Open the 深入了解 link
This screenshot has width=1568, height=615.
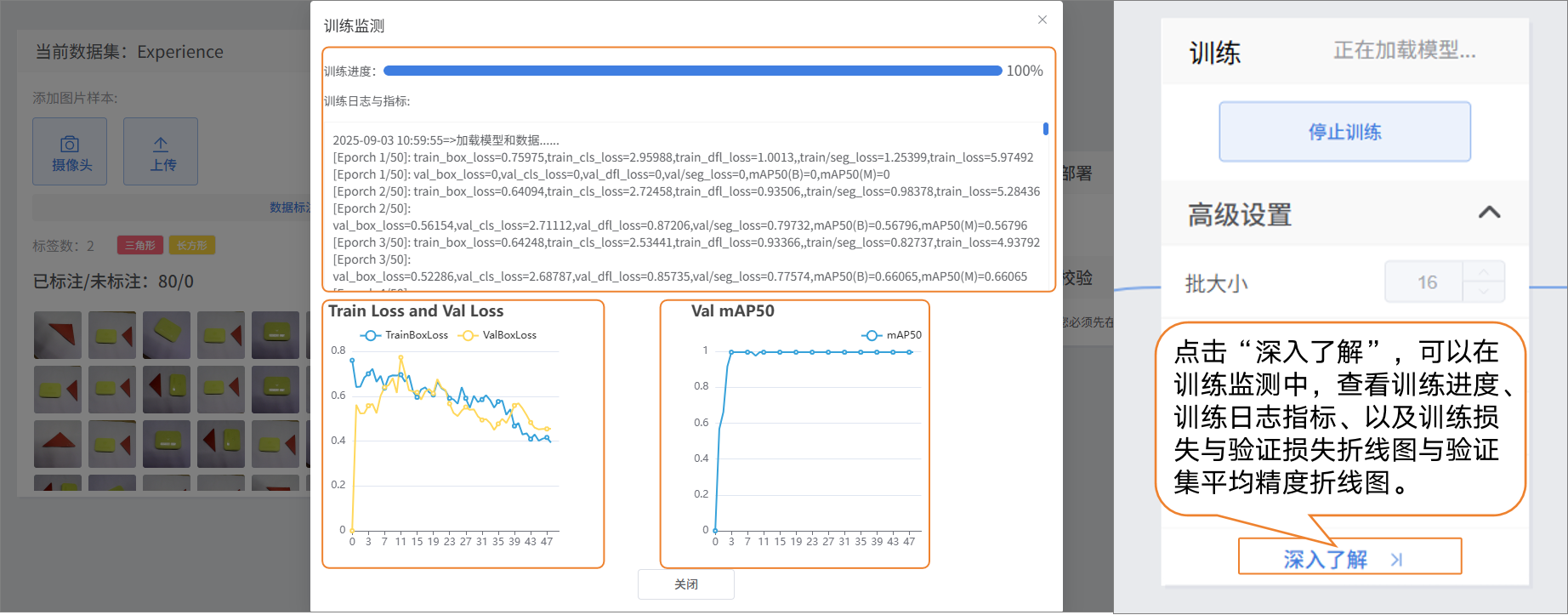pos(1325,559)
